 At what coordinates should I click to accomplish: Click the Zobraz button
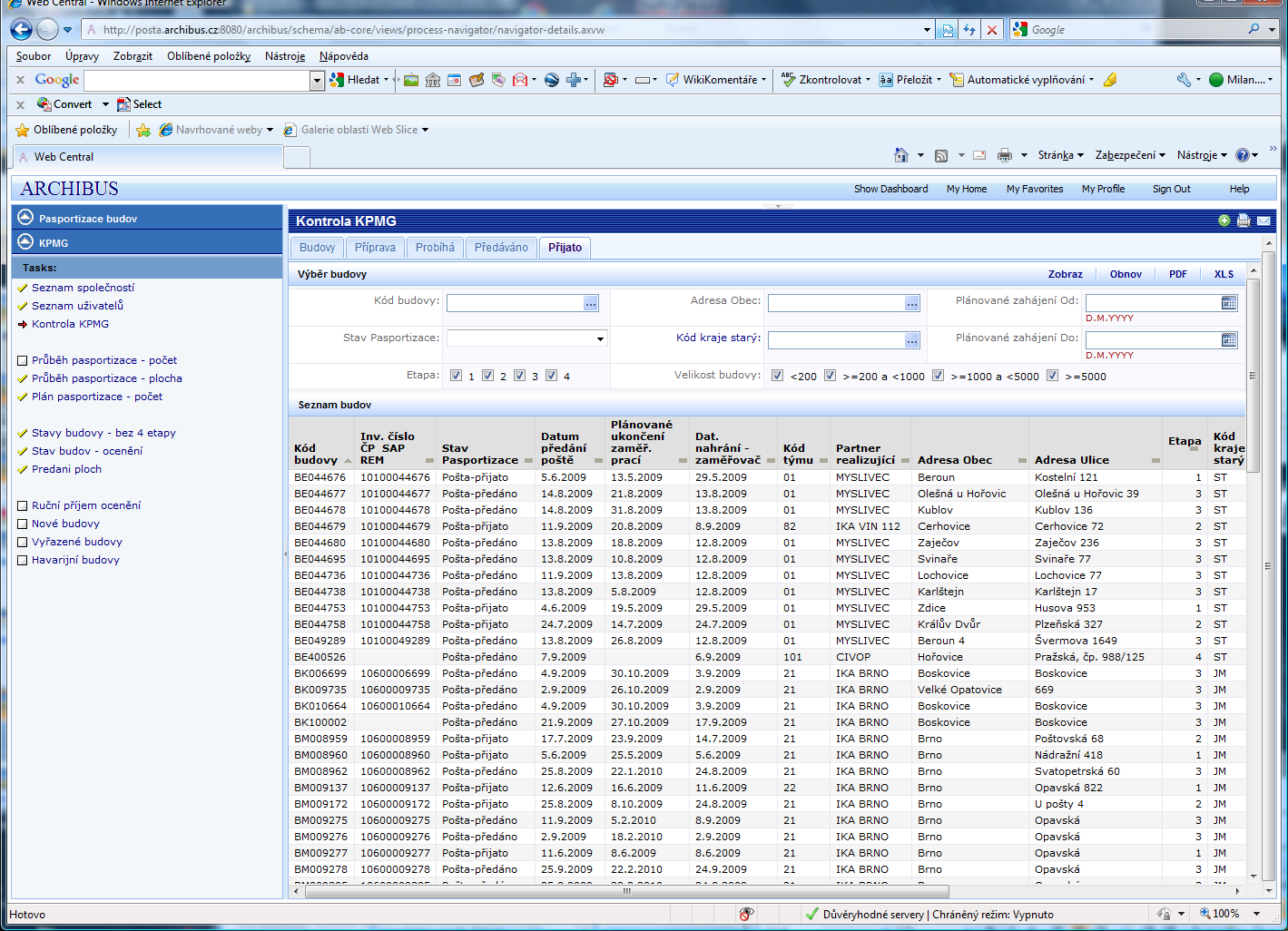coord(1065,274)
